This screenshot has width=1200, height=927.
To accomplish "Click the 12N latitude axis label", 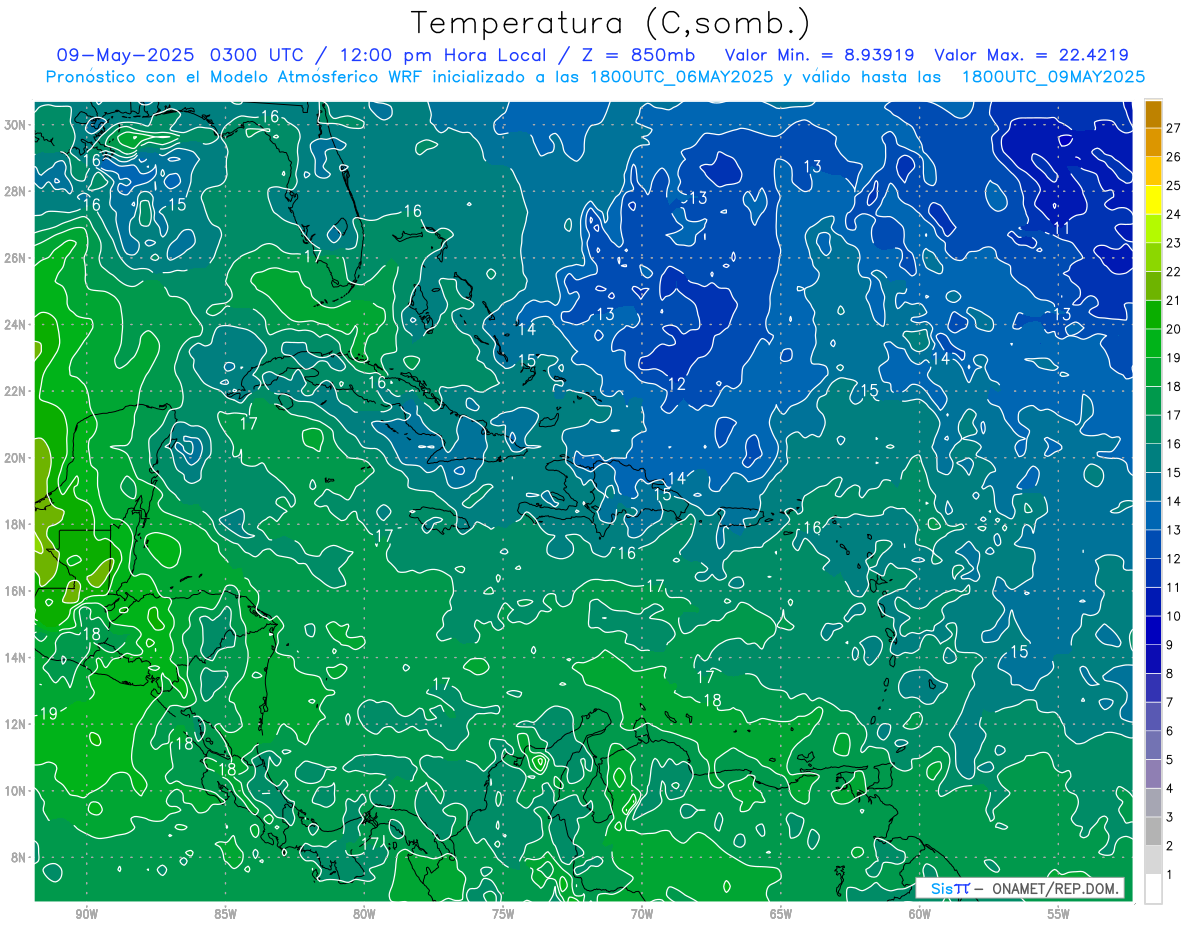I will point(15,724).
